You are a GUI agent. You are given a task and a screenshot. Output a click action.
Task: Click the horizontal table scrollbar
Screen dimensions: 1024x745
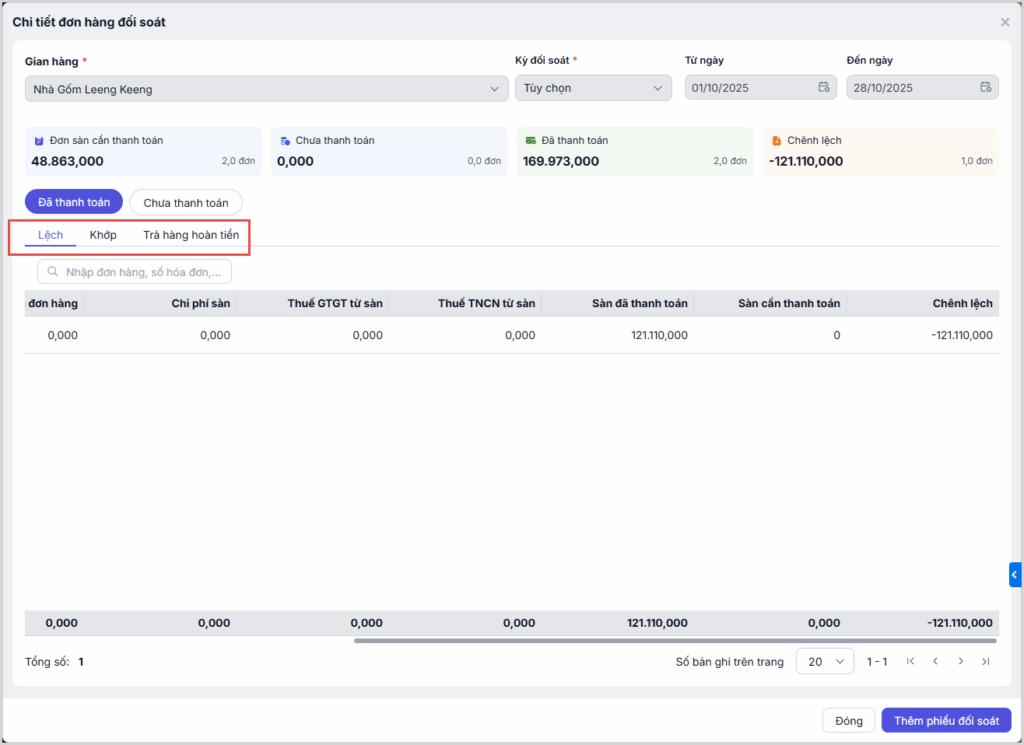(675, 641)
